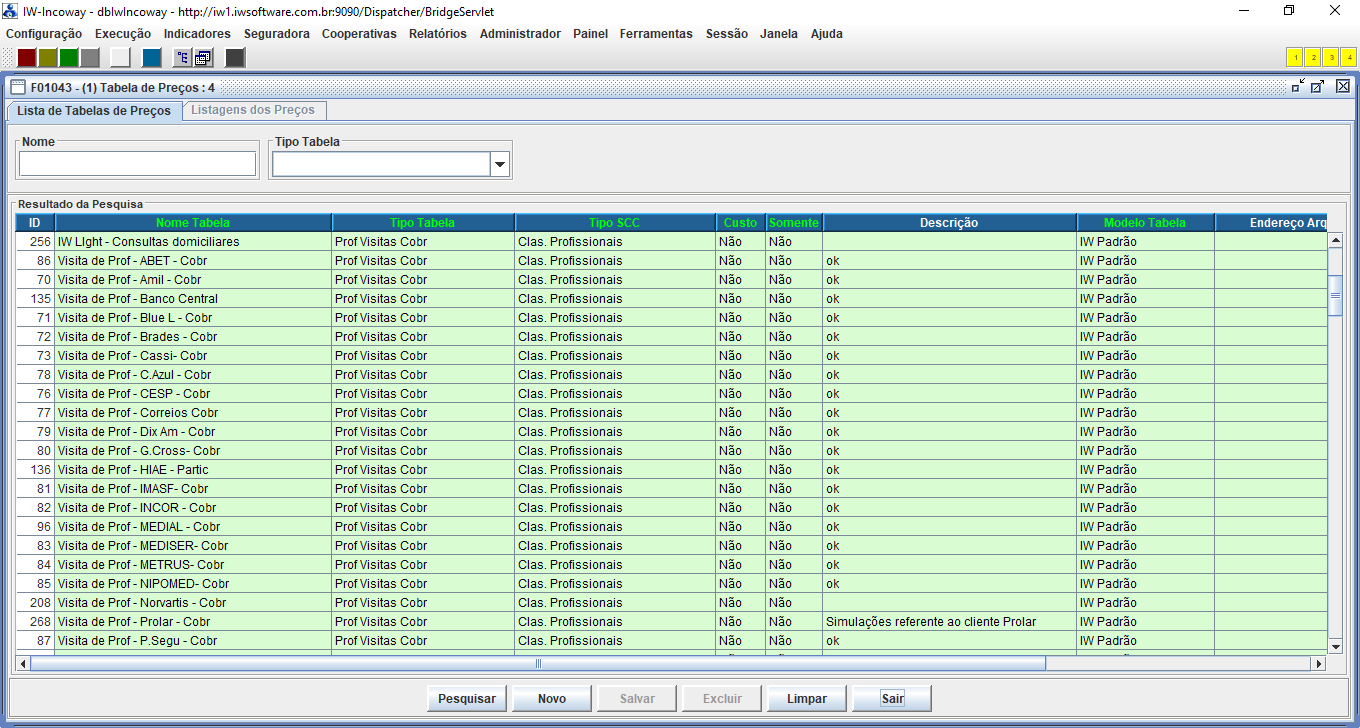Open the Indicadores menu
This screenshot has width=1360, height=728.
[197, 33]
